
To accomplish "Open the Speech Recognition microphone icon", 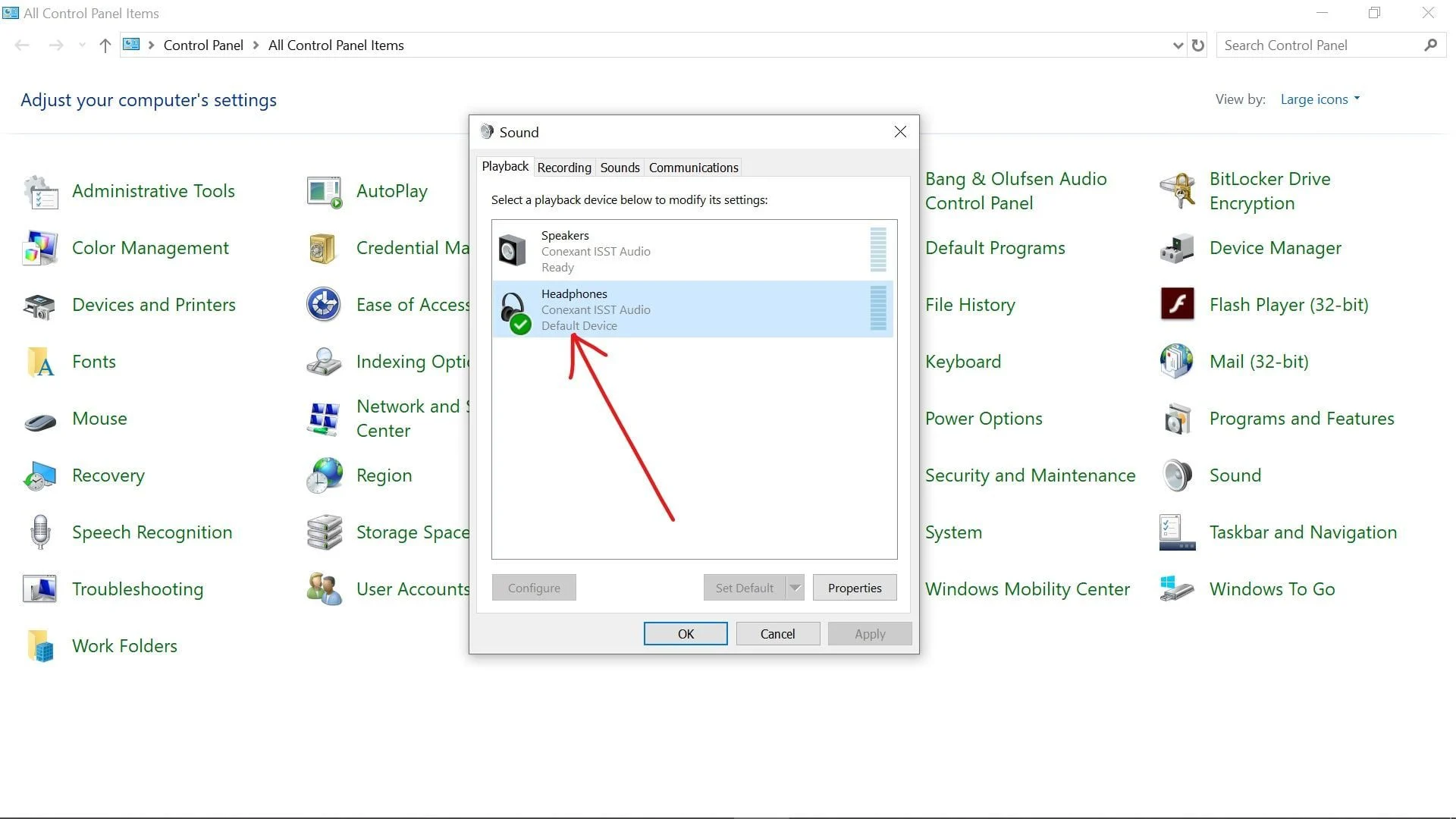I will coord(39,532).
